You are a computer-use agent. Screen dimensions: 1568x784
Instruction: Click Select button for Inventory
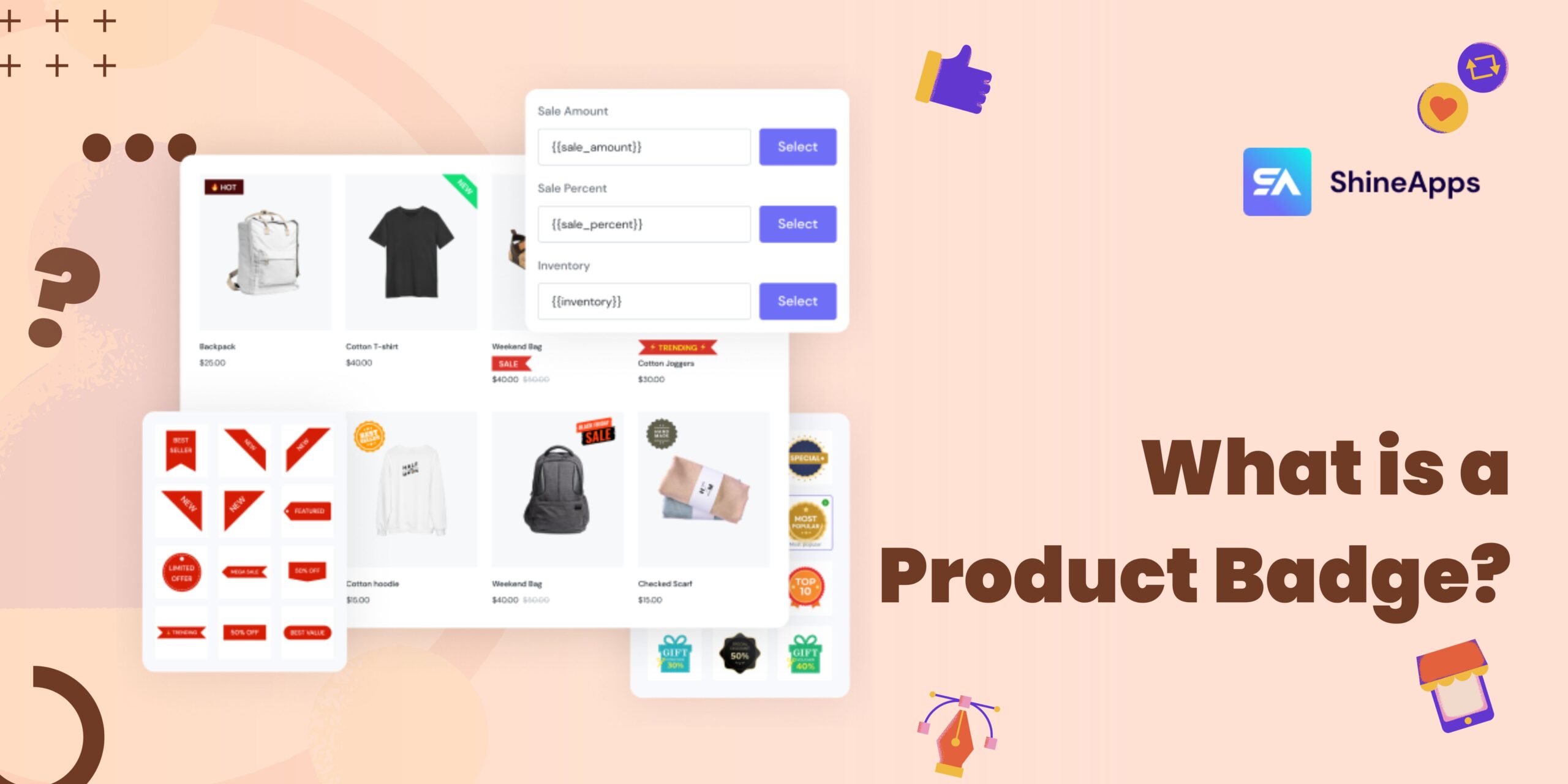tap(797, 300)
